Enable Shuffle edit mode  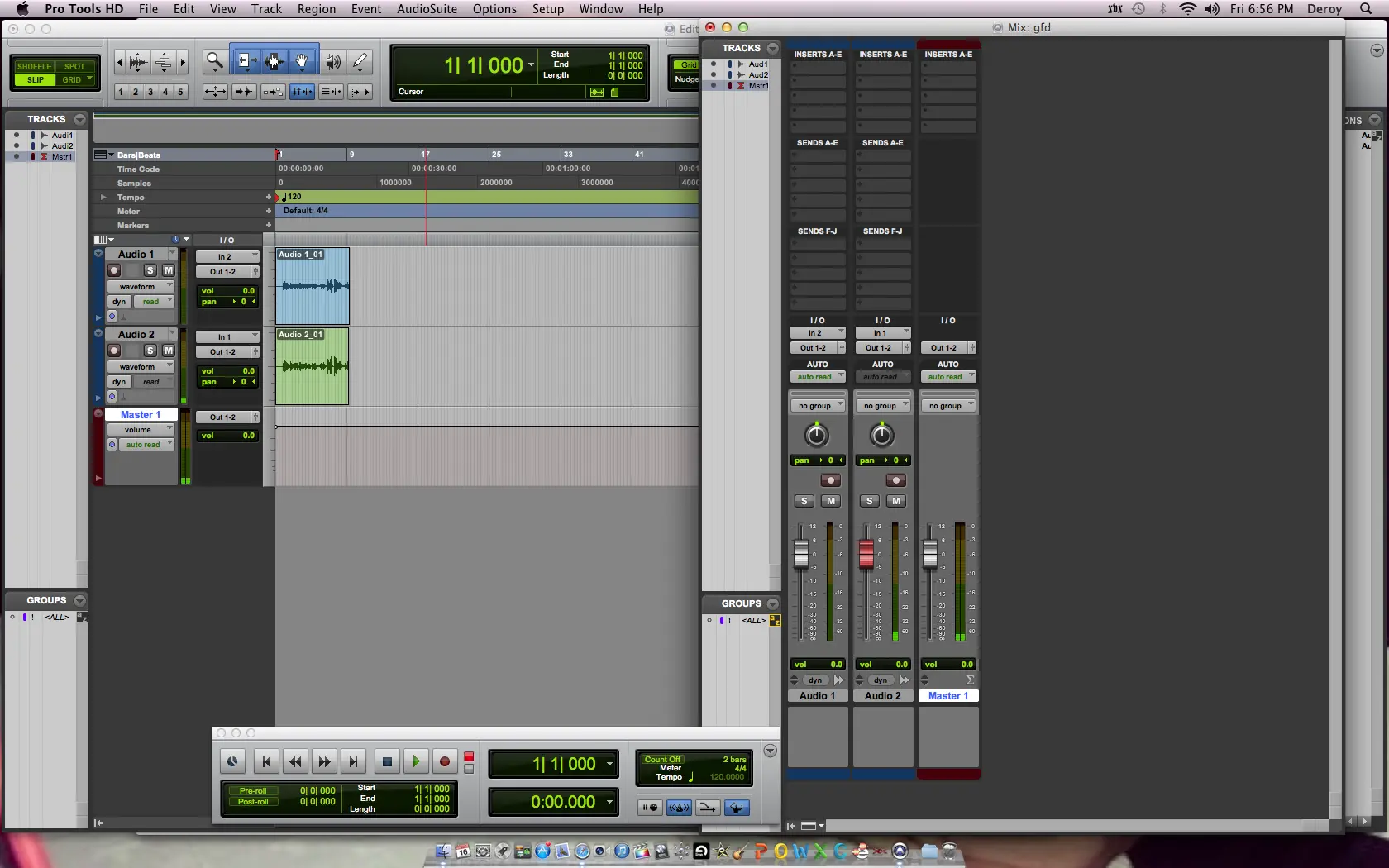tap(34, 66)
